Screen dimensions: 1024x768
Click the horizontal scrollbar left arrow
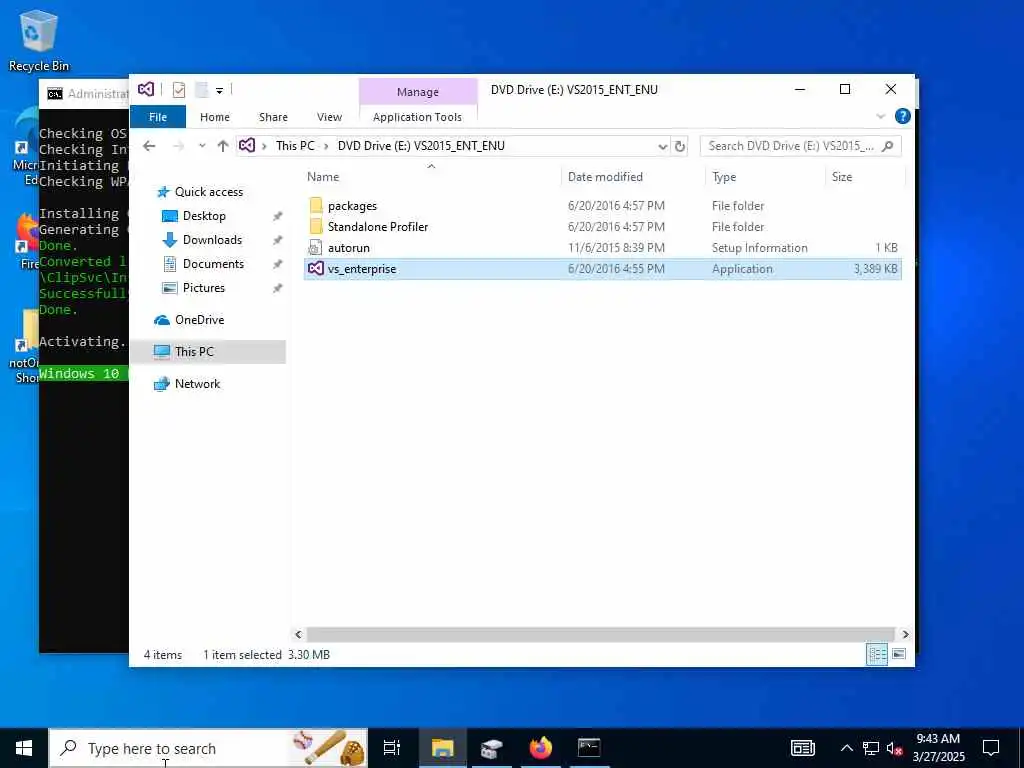pyautogui.click(x=298, y=634)
